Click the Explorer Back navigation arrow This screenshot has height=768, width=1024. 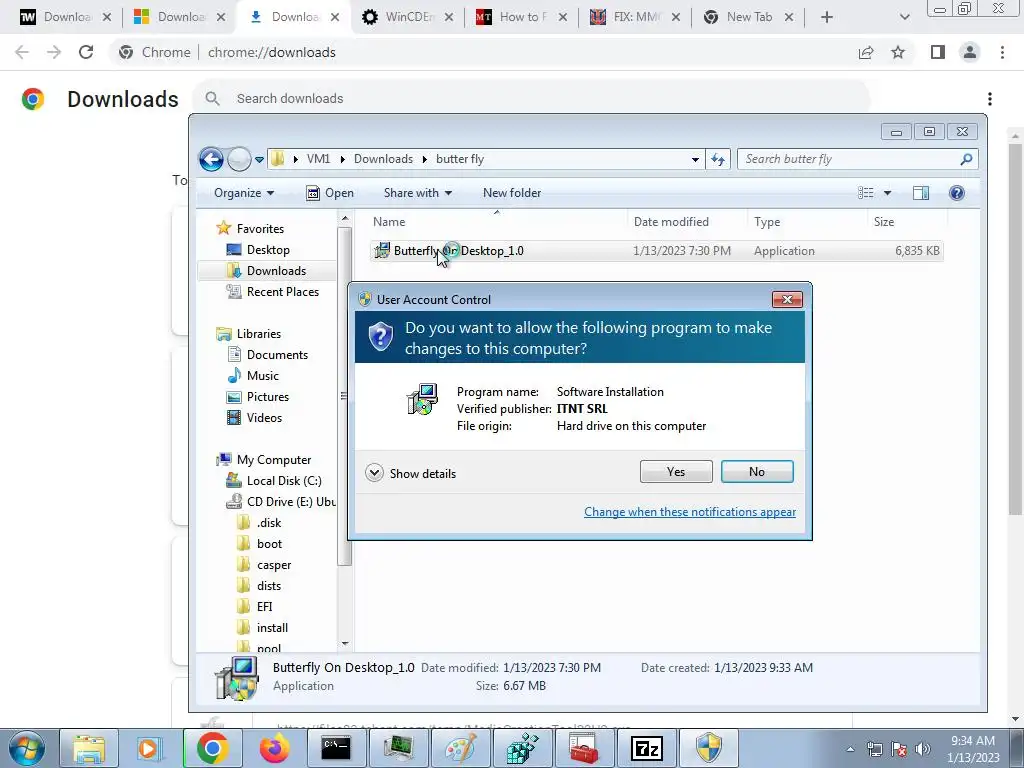point(211,159)
